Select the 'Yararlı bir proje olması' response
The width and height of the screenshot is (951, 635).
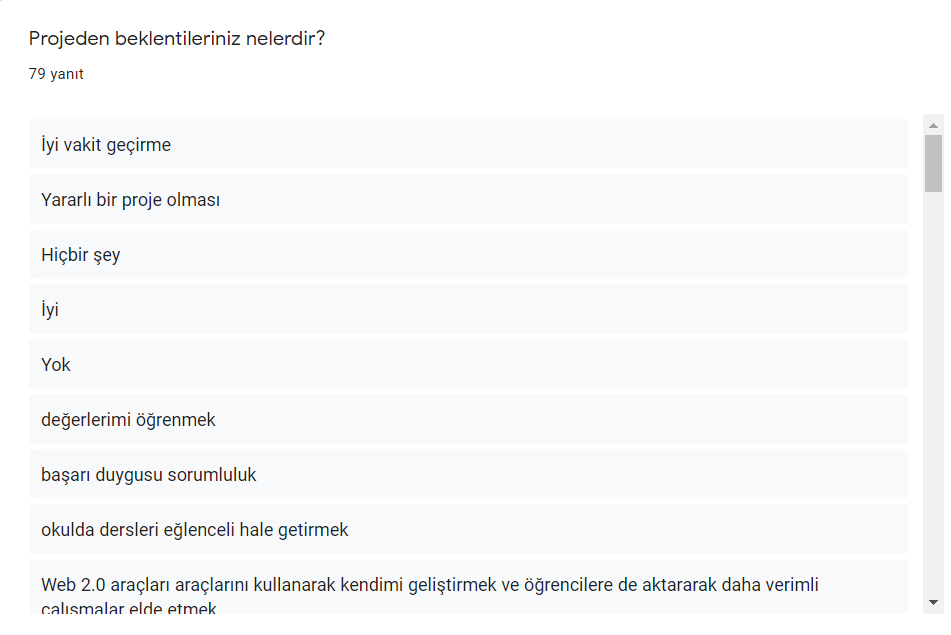pyautogui.click(x=130, y=200)
